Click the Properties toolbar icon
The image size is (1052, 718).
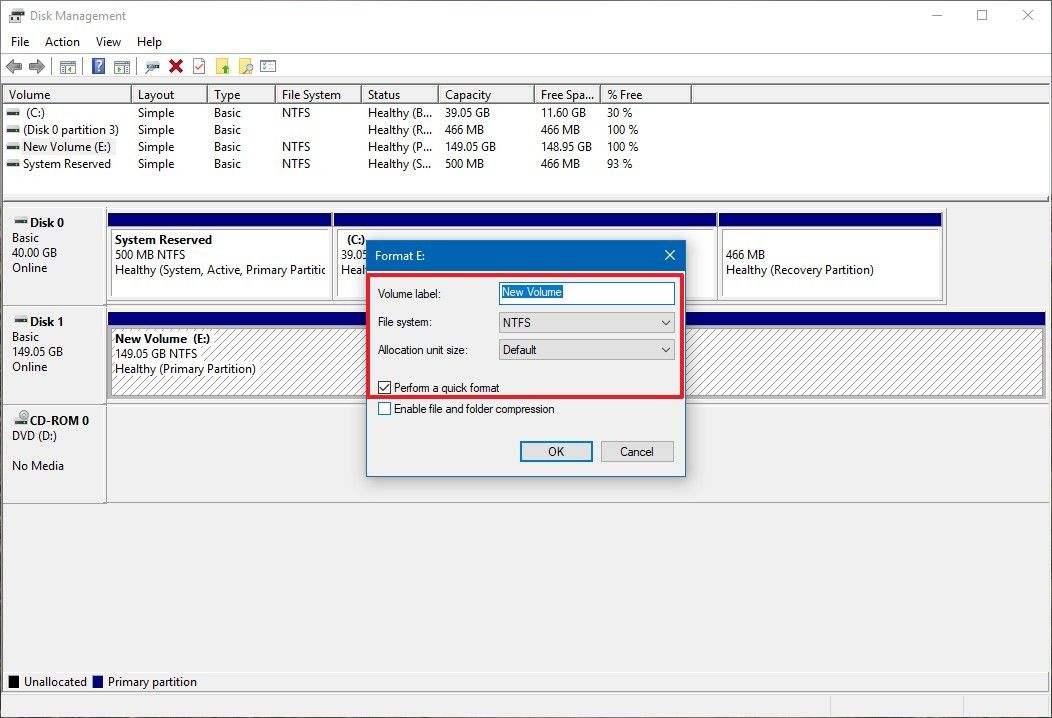(x=199, y=66)
